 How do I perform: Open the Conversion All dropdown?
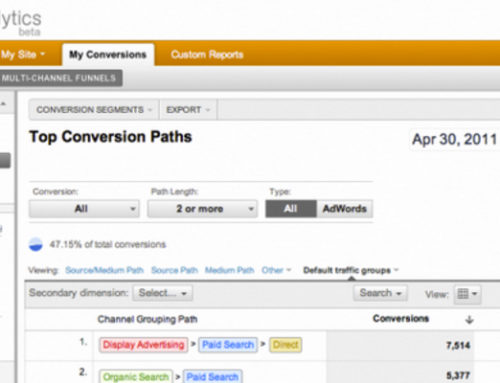(84, 209)
